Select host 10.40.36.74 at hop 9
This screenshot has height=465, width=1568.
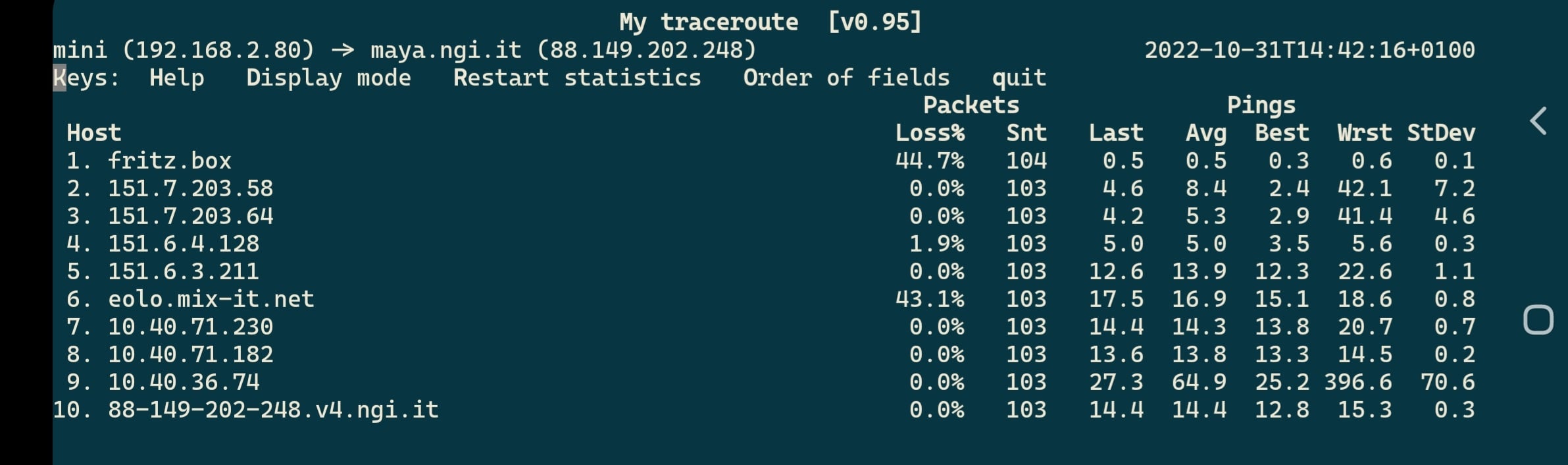[184, 382]
